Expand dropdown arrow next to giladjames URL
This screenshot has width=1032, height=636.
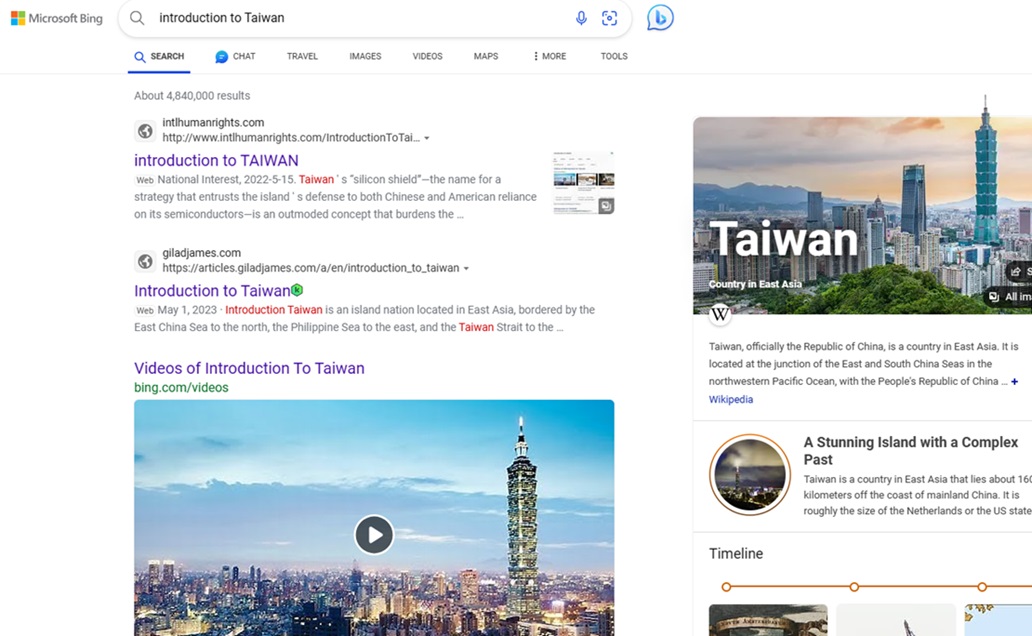(466, 269)
